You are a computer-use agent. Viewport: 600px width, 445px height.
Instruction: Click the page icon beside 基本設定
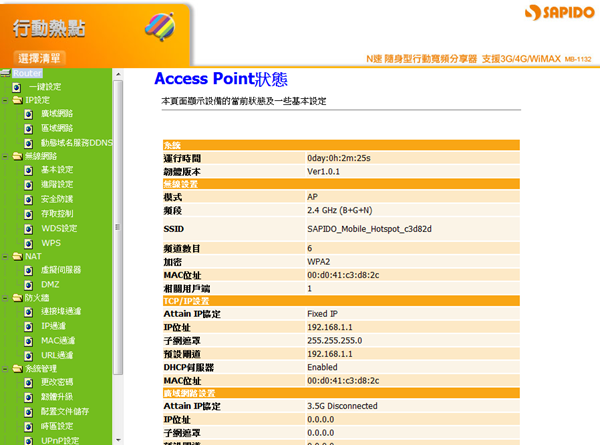[x=28, y=170]
